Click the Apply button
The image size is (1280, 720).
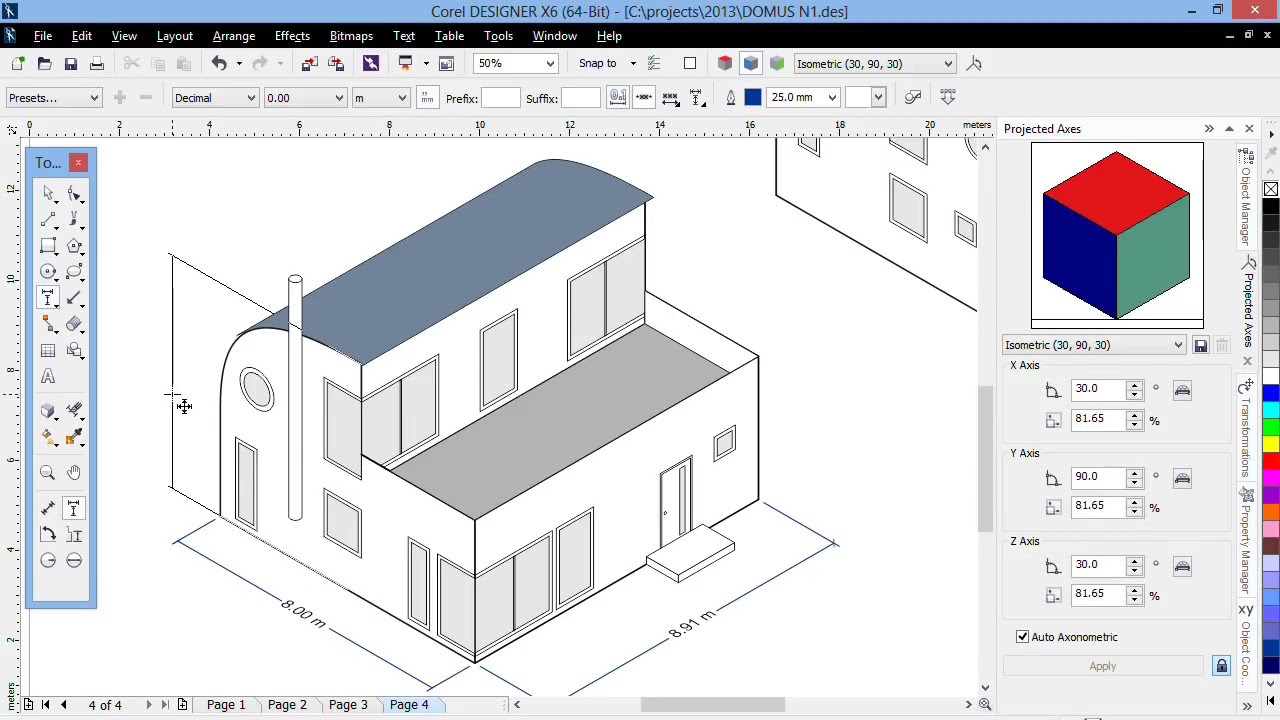tap(1103, 666)
